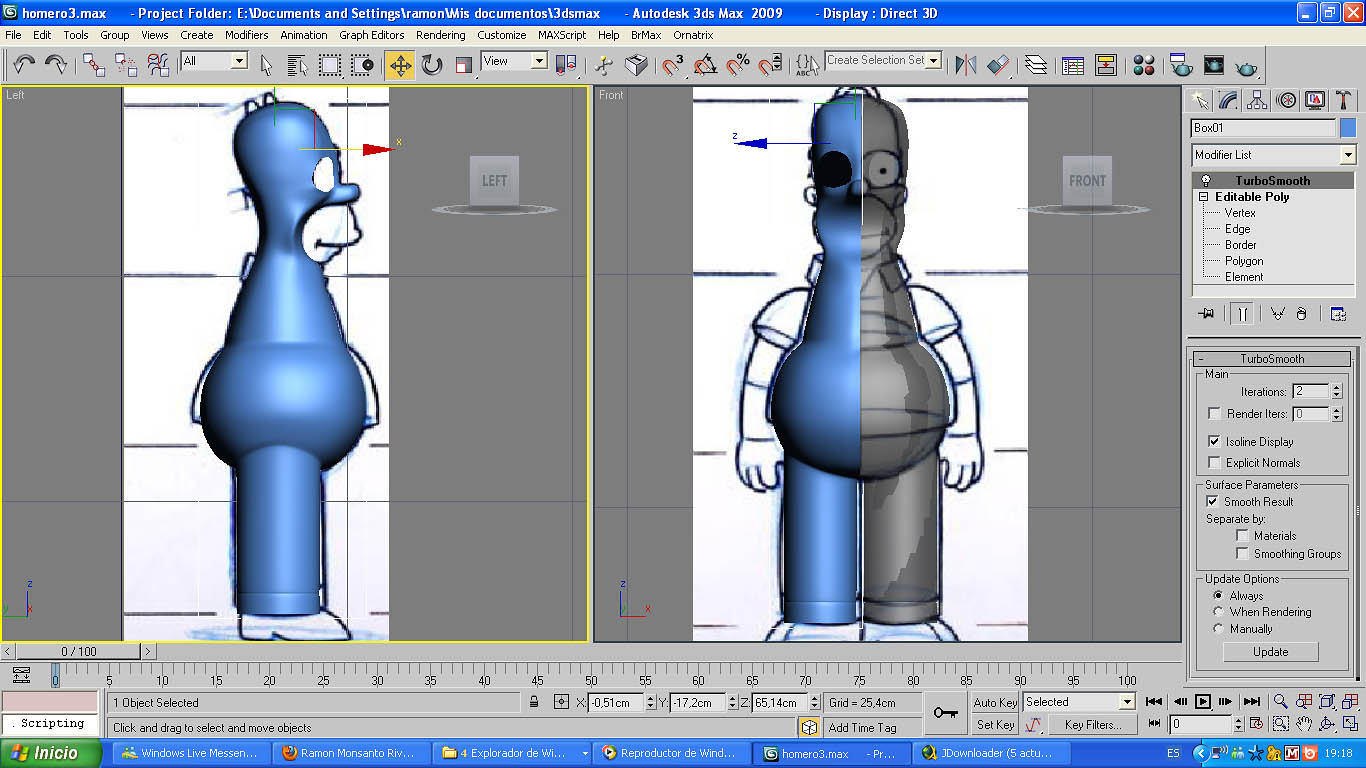Screen dimensions: 1366x768
Task: Click the Undo arrow in the toolbar
Action: tap(24, 65)
